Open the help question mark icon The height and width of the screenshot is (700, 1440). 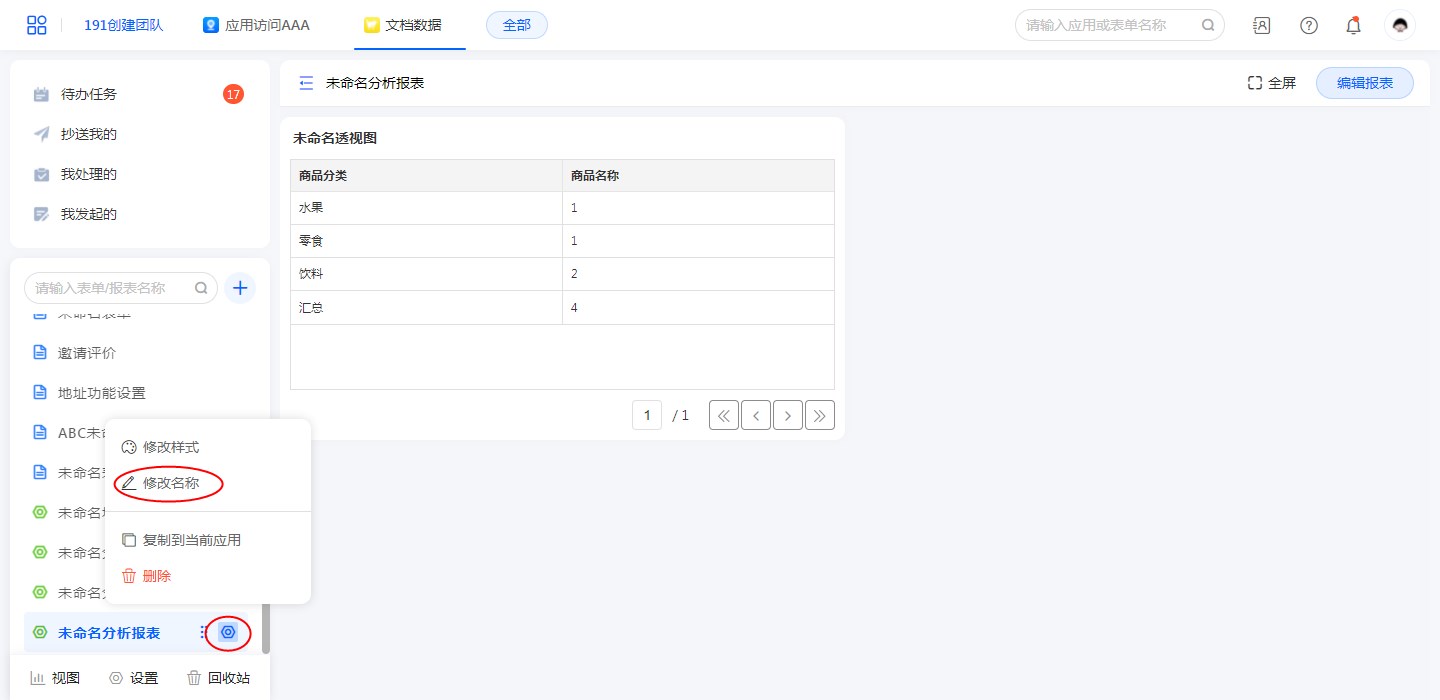[x=1308, y=25]
